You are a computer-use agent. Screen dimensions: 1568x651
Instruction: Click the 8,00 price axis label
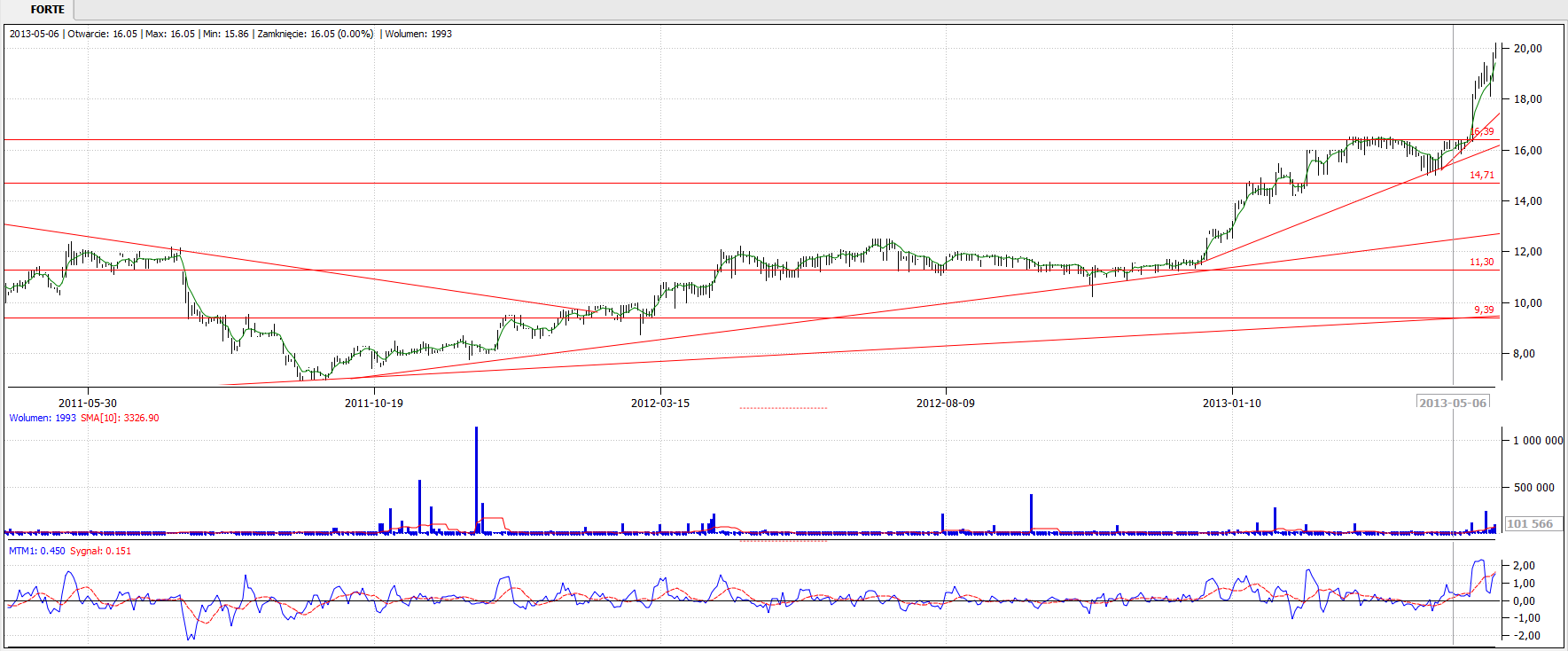point(1525,354)
